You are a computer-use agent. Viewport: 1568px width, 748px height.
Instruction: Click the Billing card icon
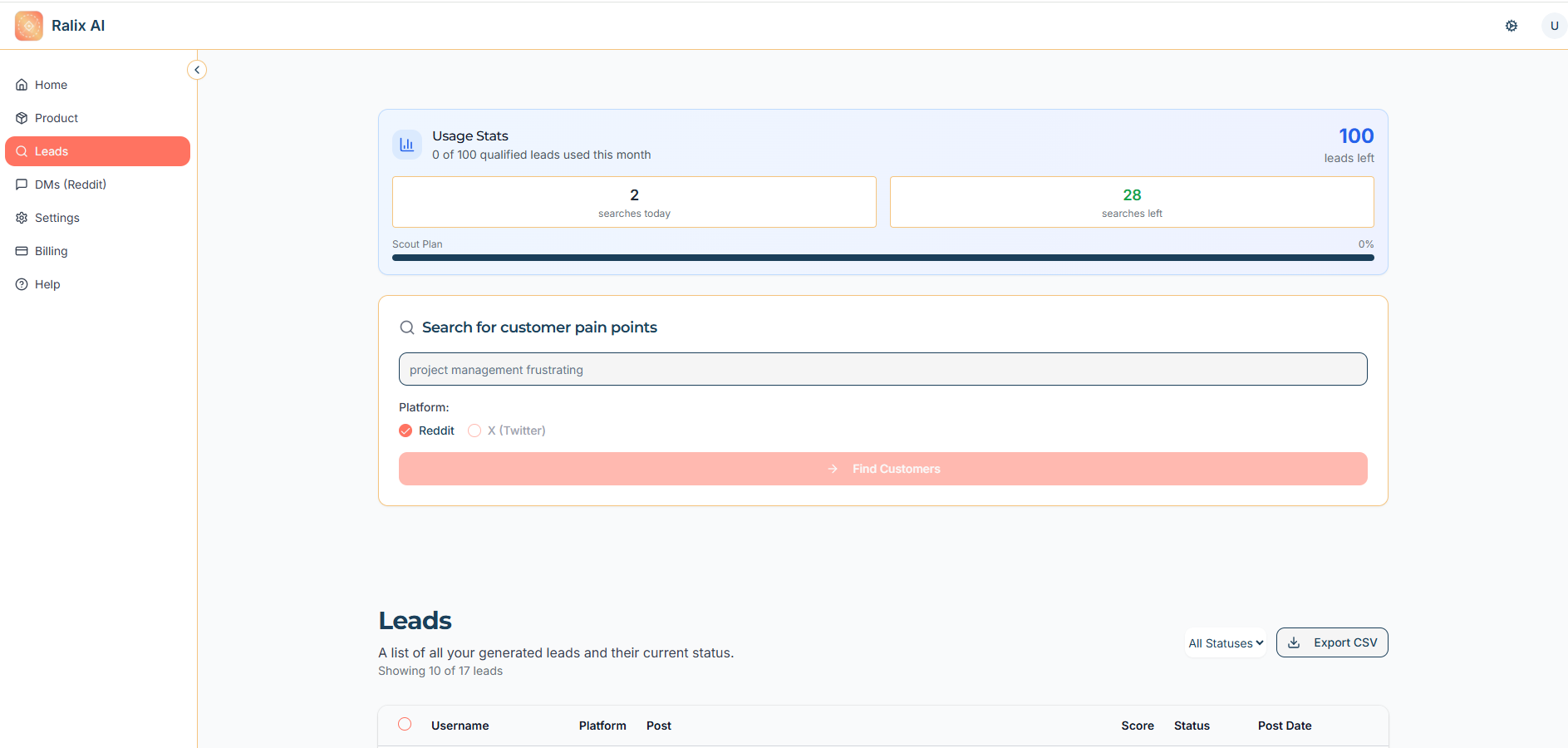click(x=22, y=250)
